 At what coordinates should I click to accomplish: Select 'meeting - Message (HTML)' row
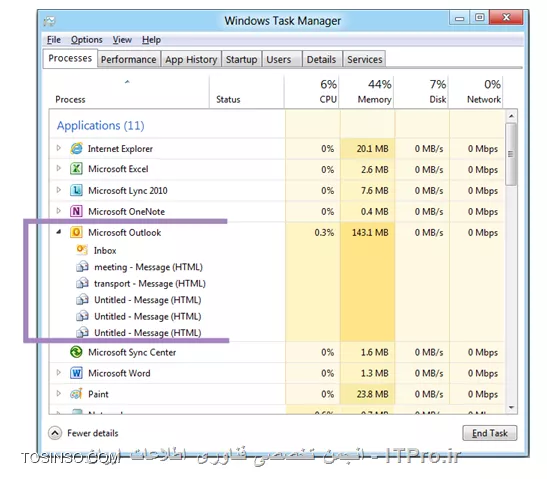point(167,267)
